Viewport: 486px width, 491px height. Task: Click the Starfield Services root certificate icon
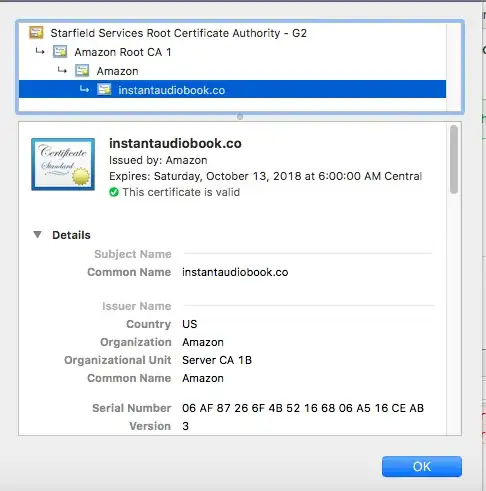coord(36,33)
